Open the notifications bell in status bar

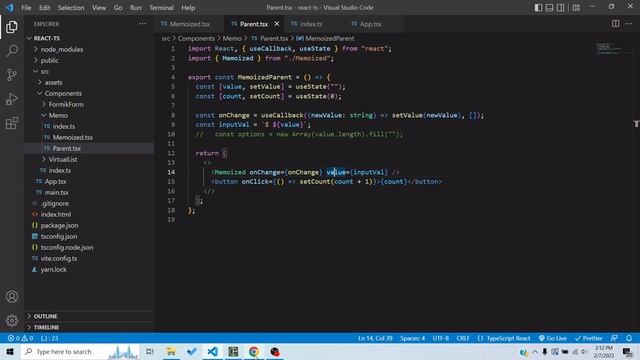coord(629,338)
